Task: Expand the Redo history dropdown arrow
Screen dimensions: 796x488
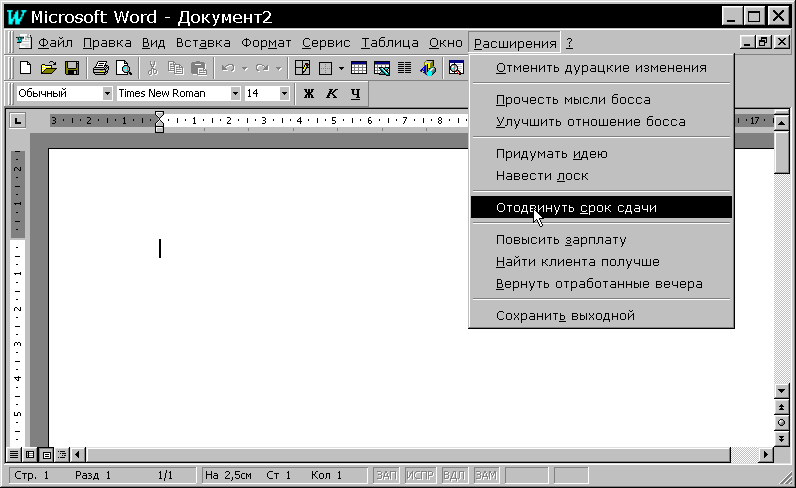Action: pyautogui.click(x=278, y=68)
